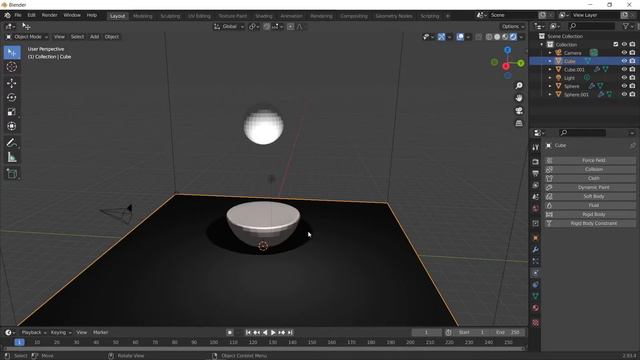Open the timeline Keying dropdown

[61, 333]
